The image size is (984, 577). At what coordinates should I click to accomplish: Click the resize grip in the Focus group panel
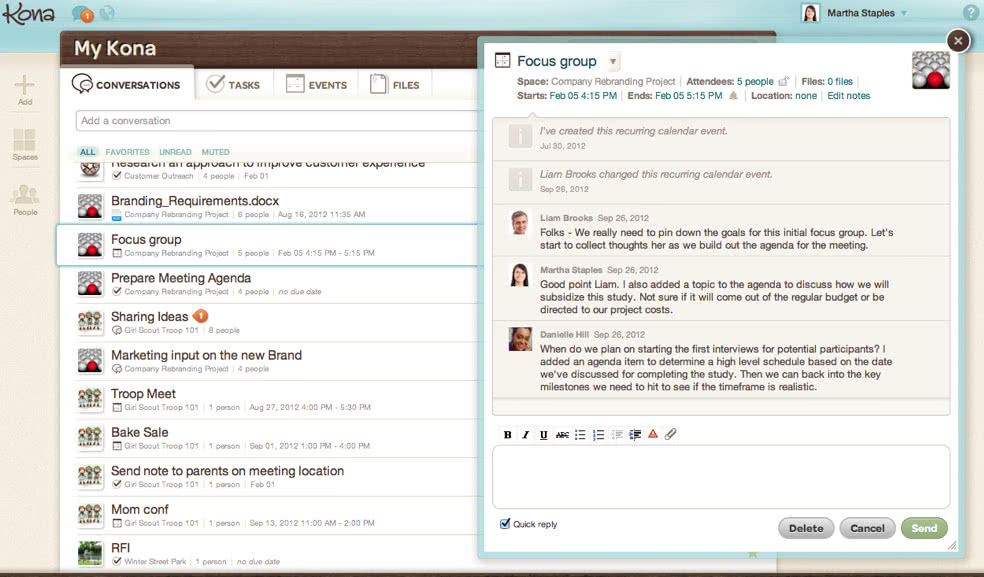point(952,546)
